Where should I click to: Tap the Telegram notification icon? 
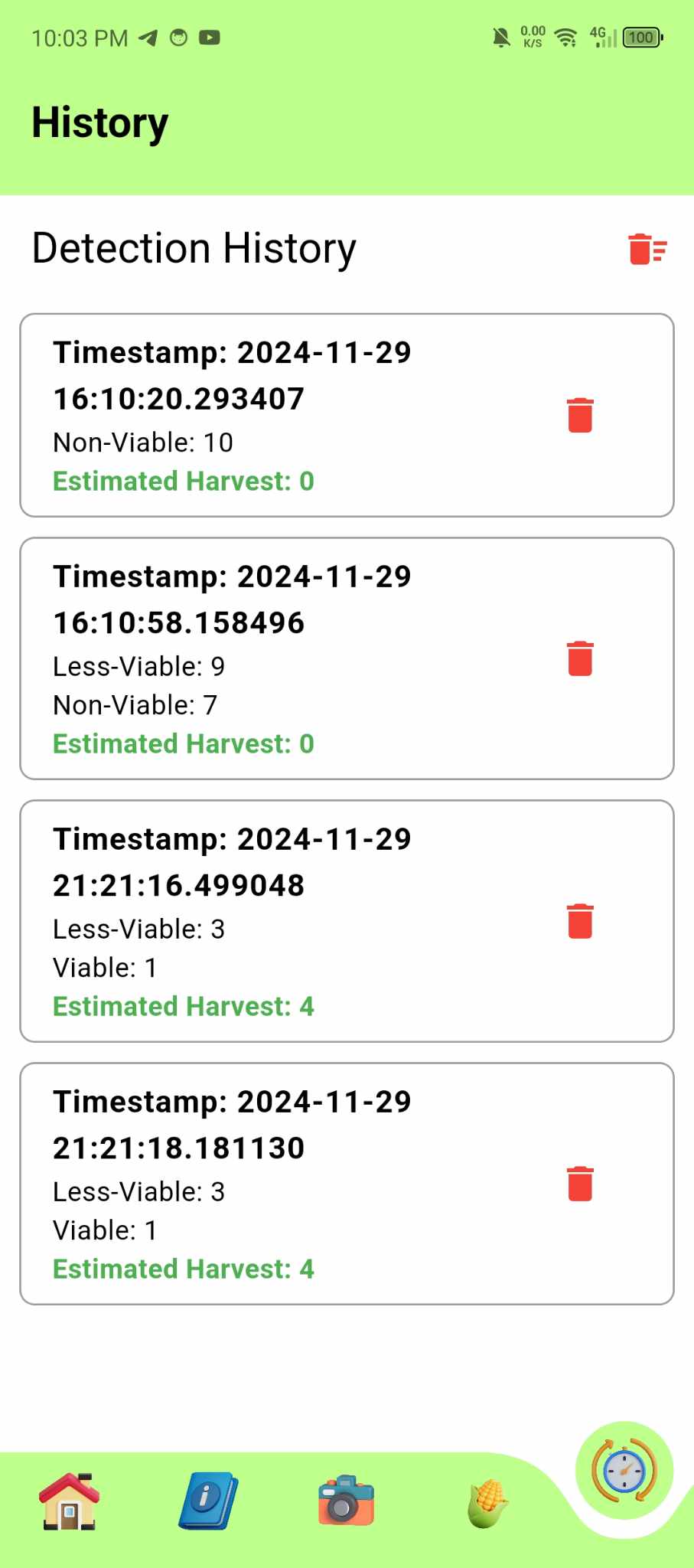[148, 38]
